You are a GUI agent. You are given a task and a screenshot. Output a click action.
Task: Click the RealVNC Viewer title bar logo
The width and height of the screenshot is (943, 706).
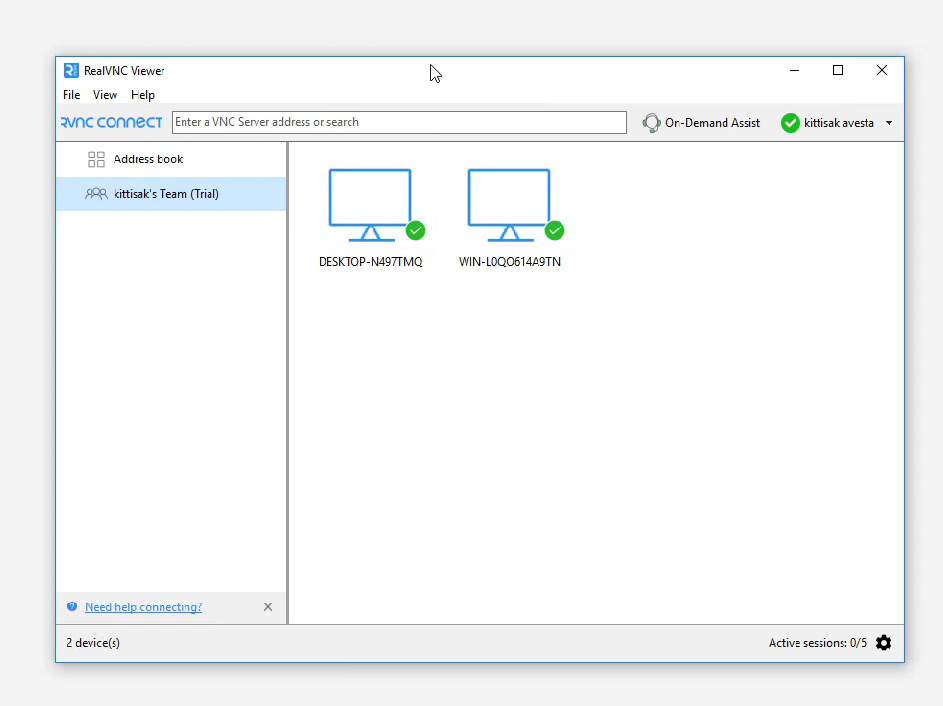pyautogui.click(x=71, y=70)
